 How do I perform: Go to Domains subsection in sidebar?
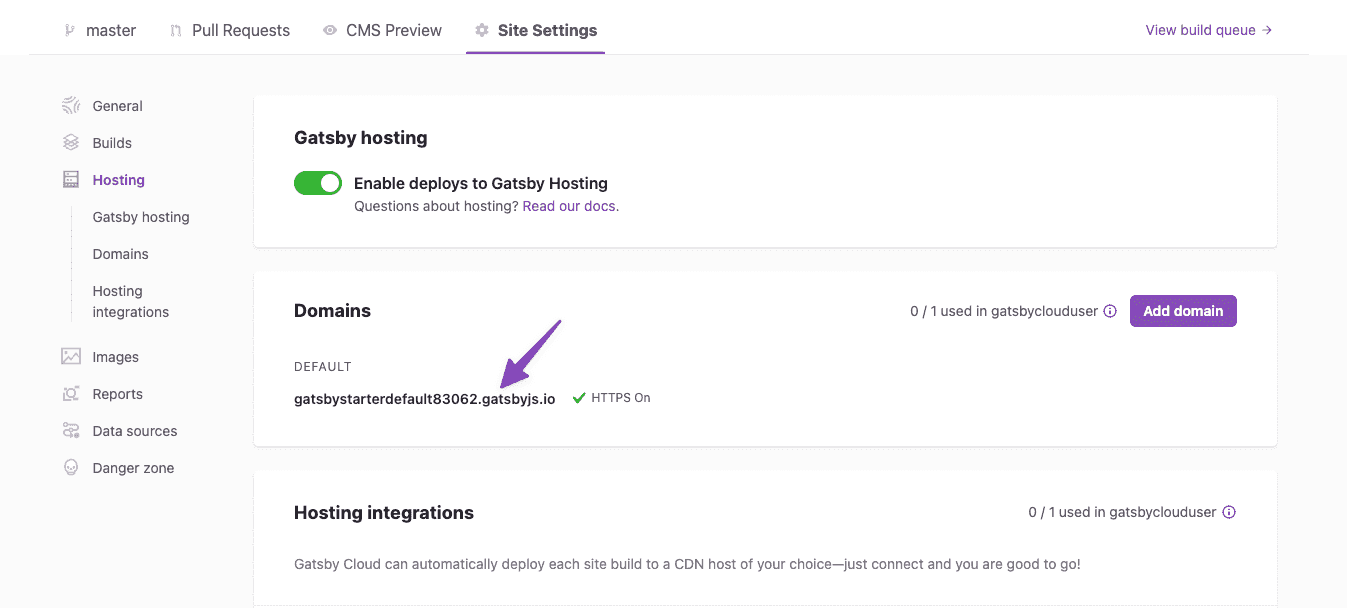[x=120, y=254]
